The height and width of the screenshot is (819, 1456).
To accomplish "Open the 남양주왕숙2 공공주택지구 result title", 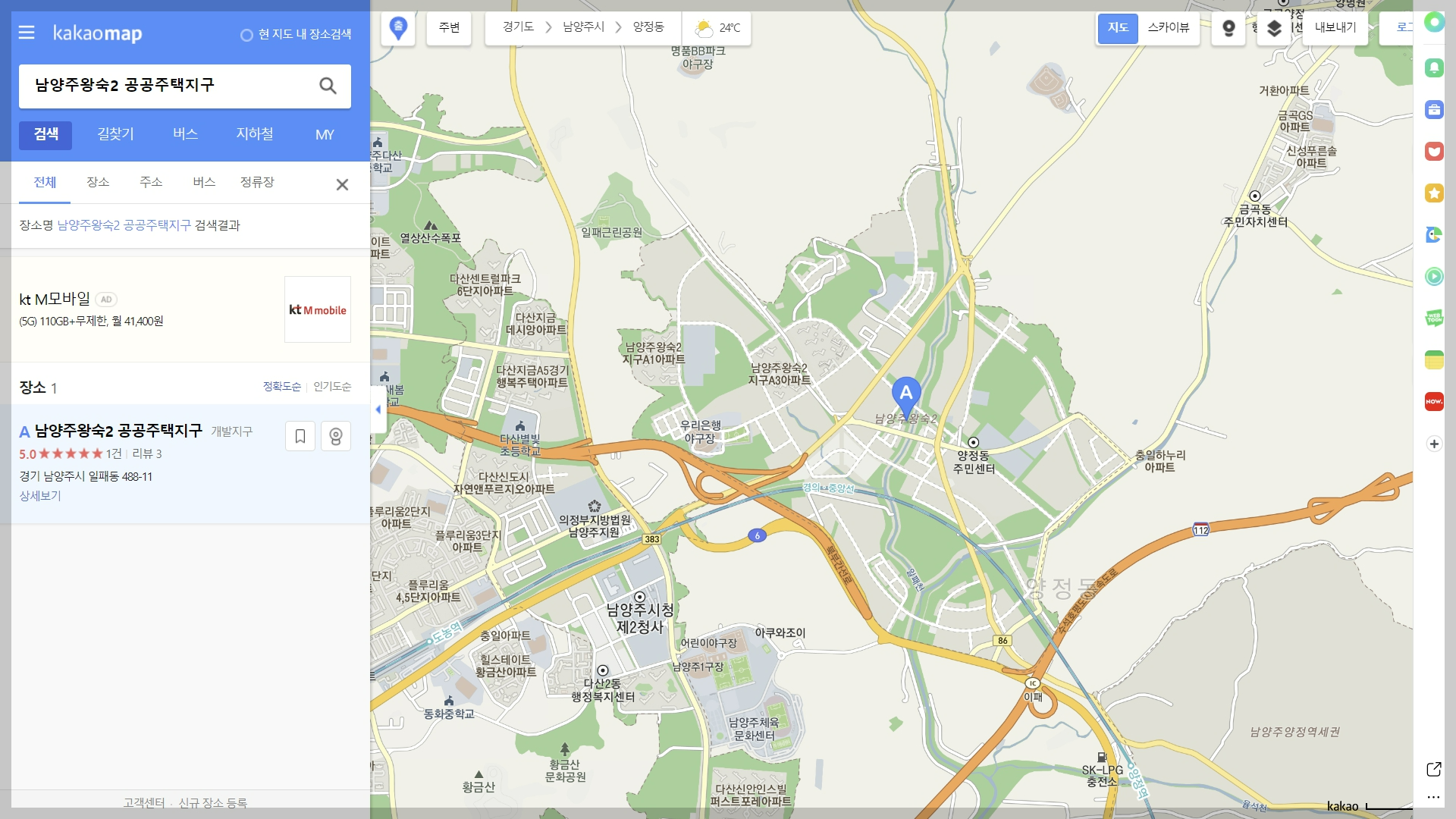I will click(118, 431).
